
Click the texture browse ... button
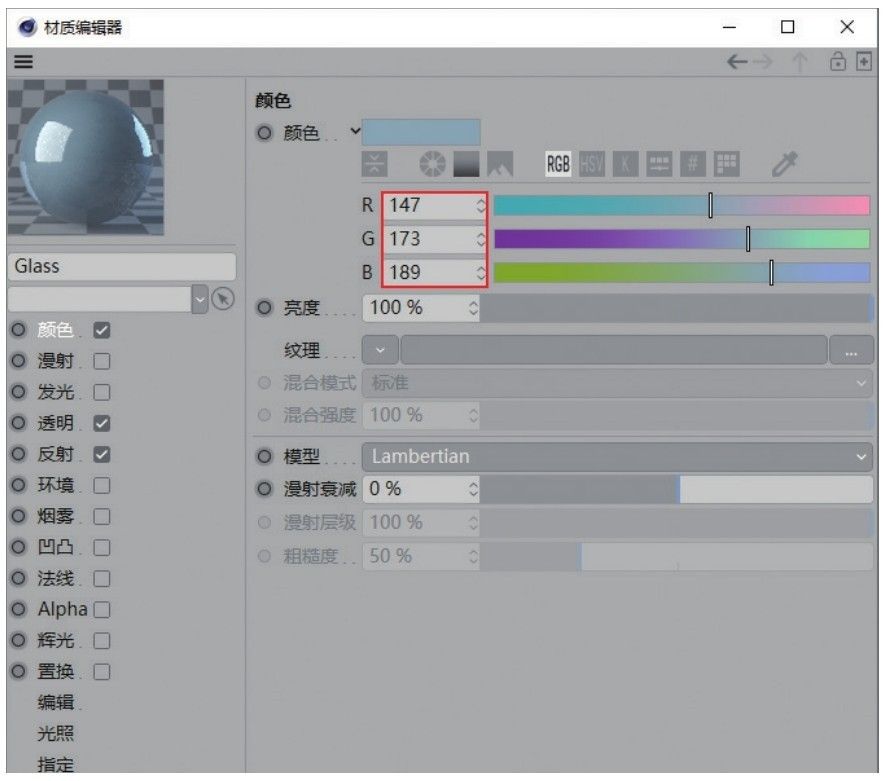[851, 350]
